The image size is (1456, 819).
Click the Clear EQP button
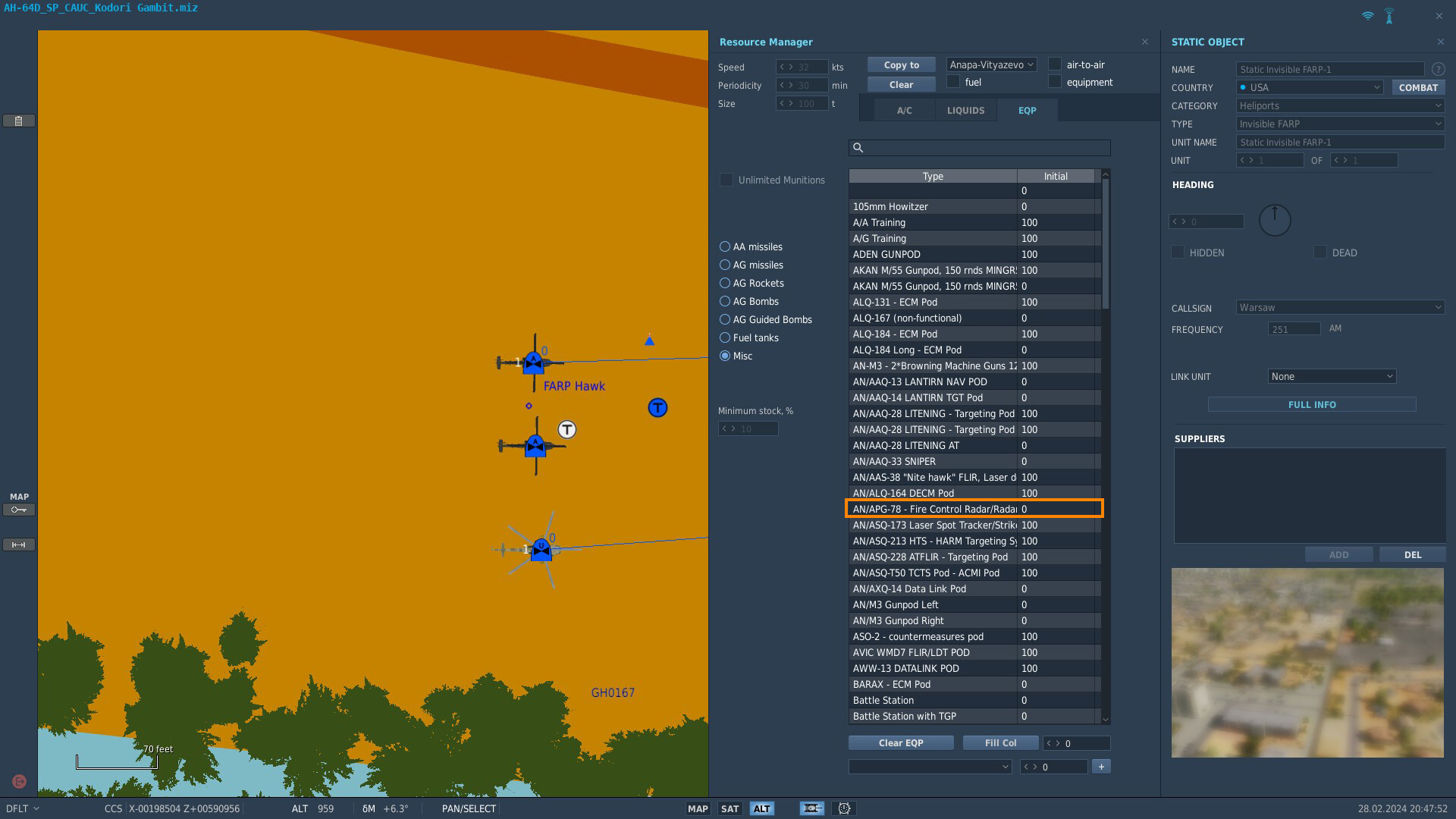(x=901, y=743)
